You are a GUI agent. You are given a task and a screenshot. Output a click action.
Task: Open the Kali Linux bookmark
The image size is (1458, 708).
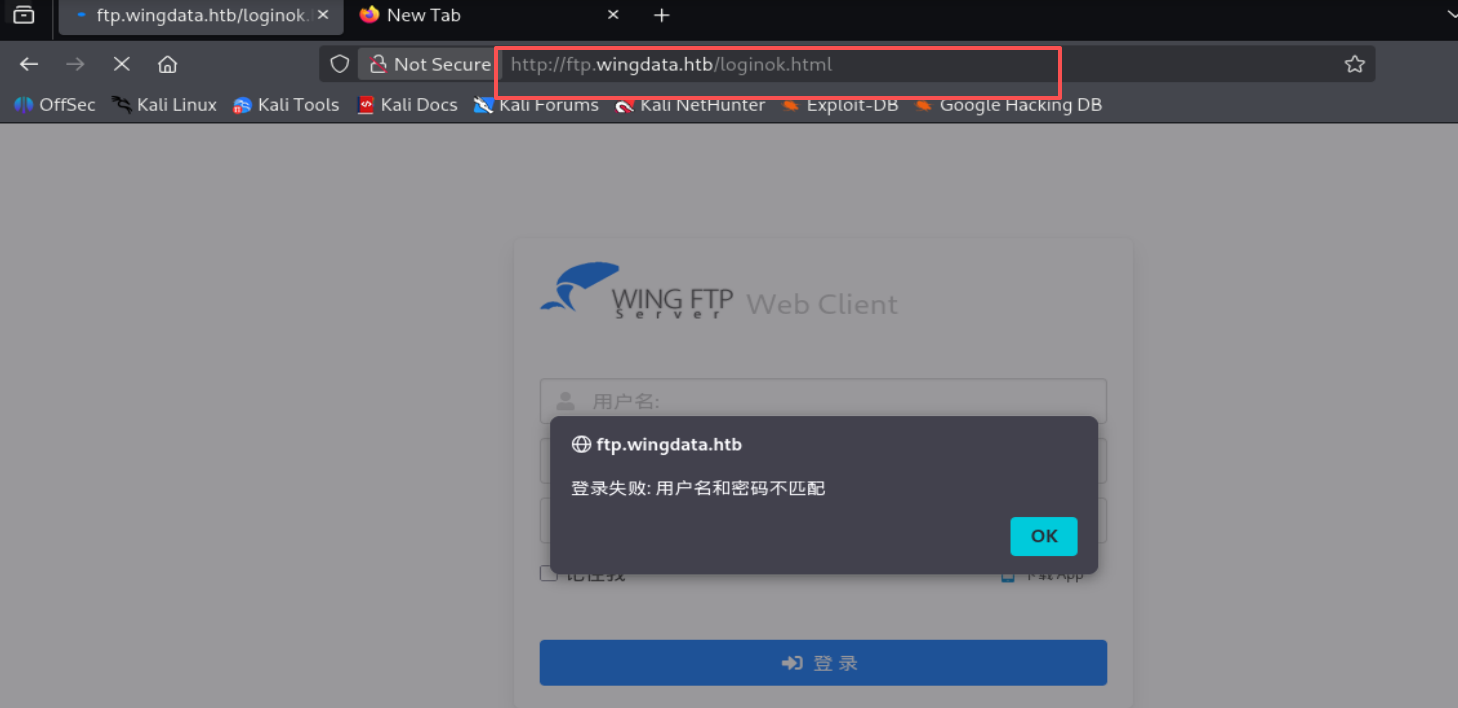tap(164, 105)
